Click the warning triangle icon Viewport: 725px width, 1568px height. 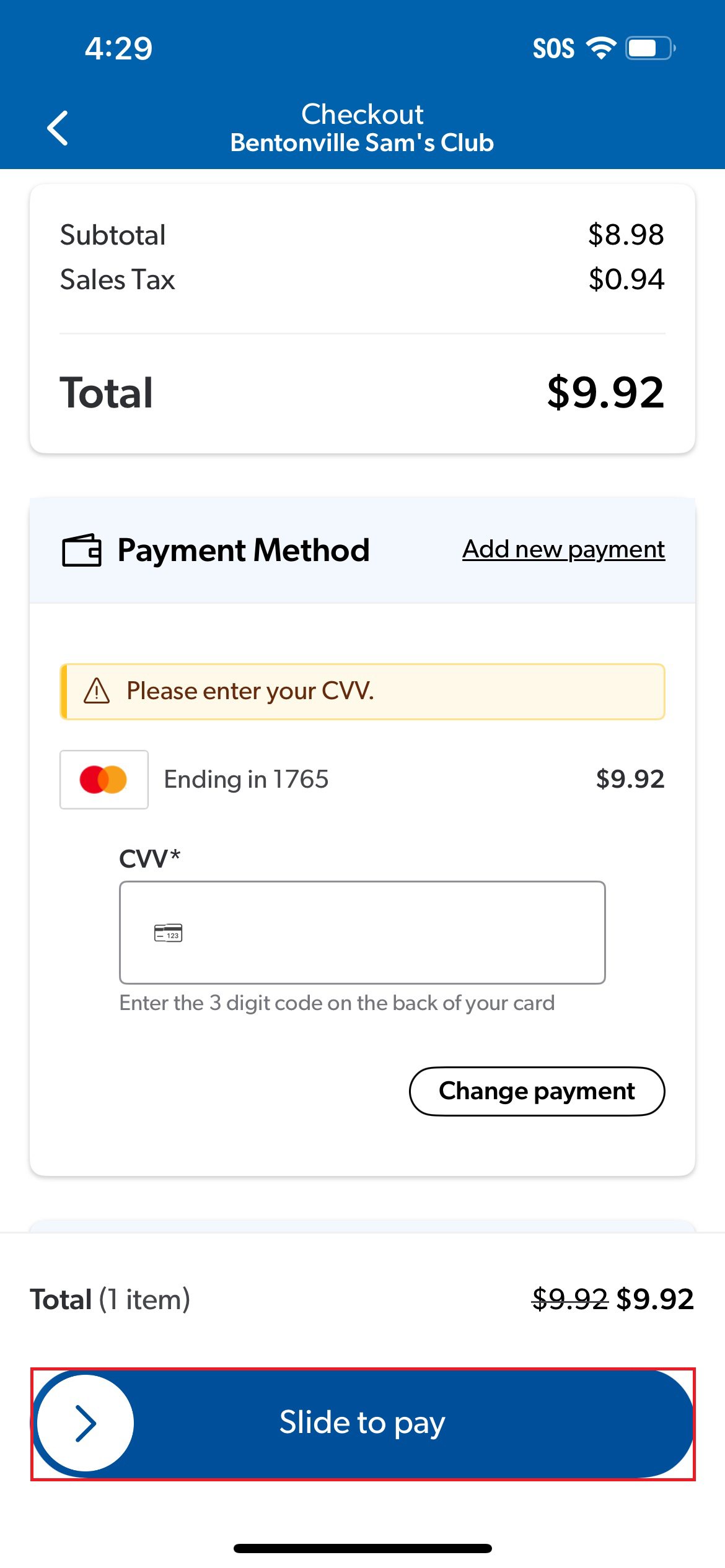pos(97,690)
